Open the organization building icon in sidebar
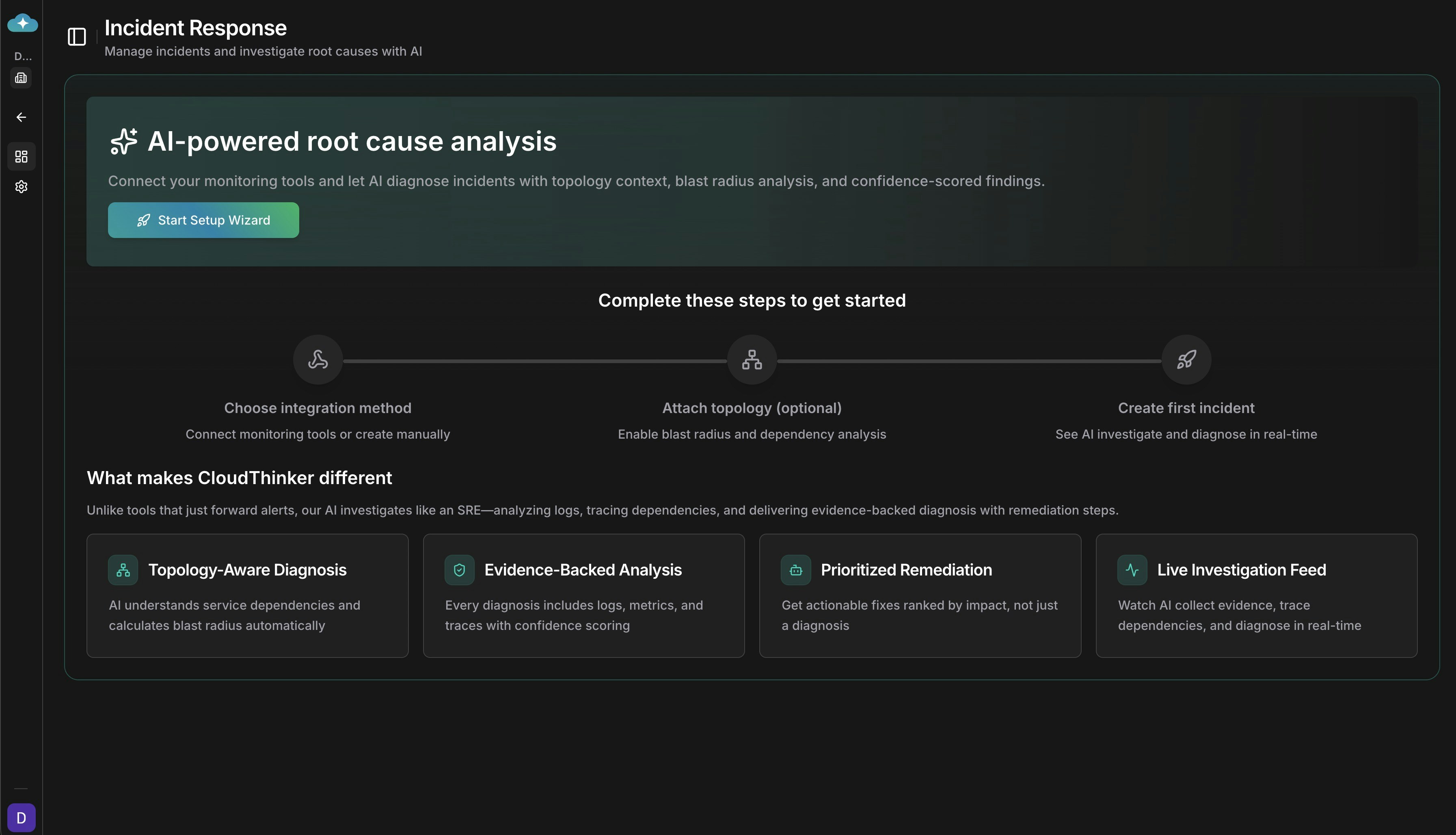The height and width of the screenshot is (835, 1456). [21, 78]
